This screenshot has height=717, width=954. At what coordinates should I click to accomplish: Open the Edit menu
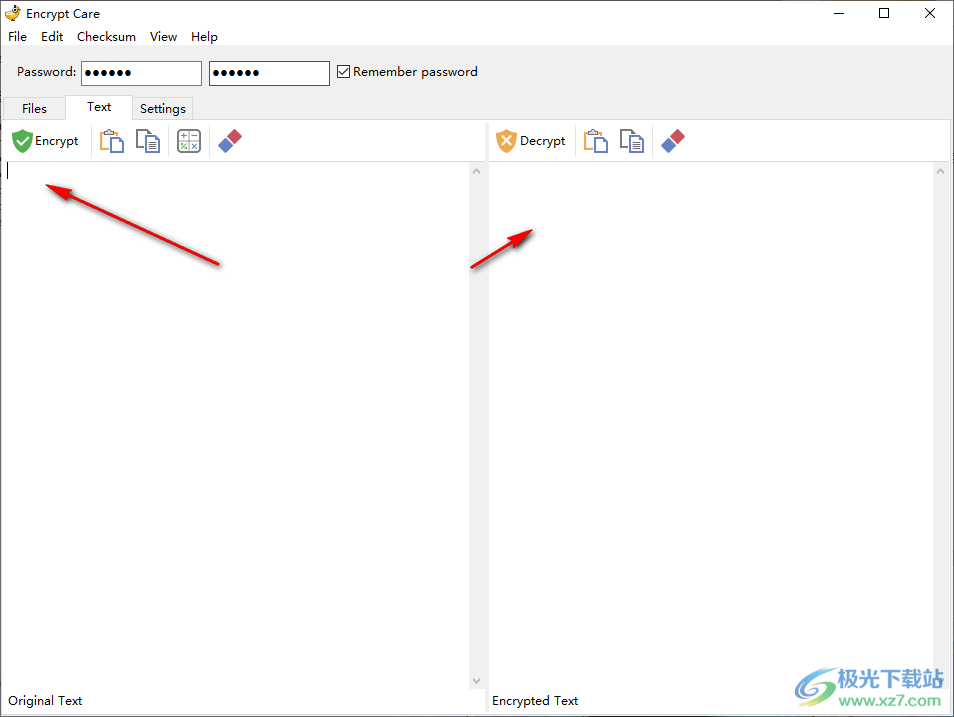pyautogui.click(x=52, y=37)
